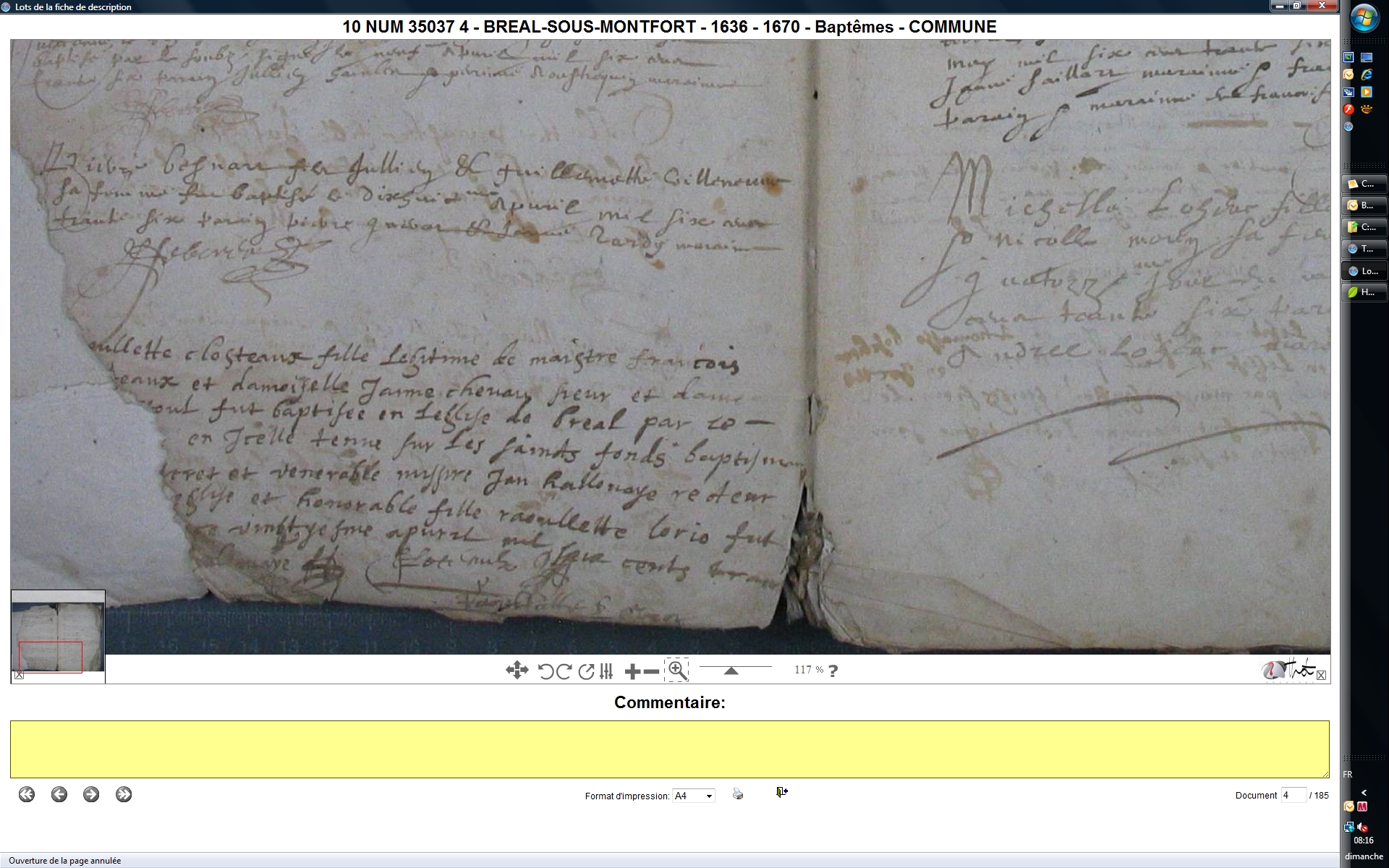Open the print format A4 dropdown
Screen dimensions: 1389x868
coord(693,796)
